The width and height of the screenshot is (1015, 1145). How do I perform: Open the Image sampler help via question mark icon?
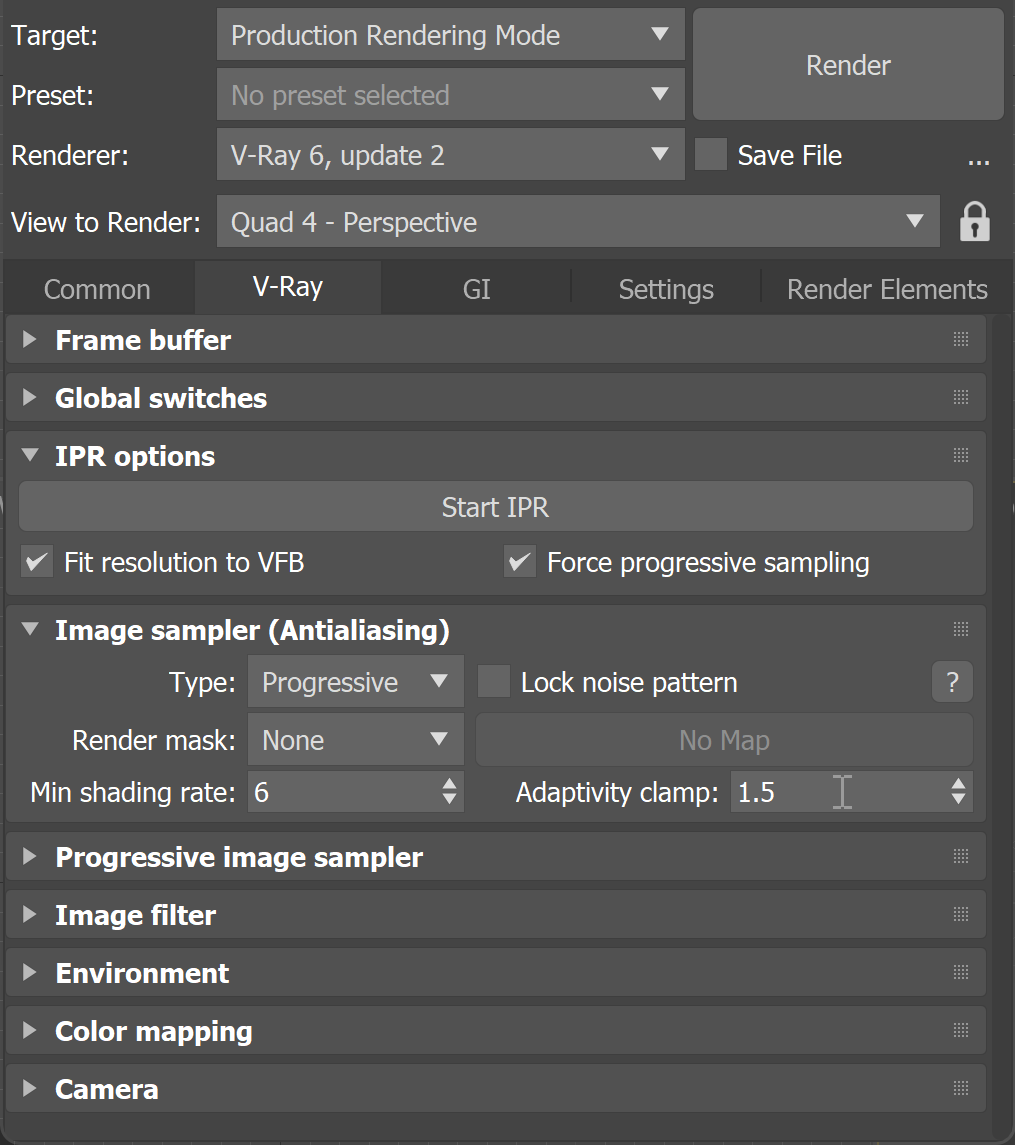951,681
